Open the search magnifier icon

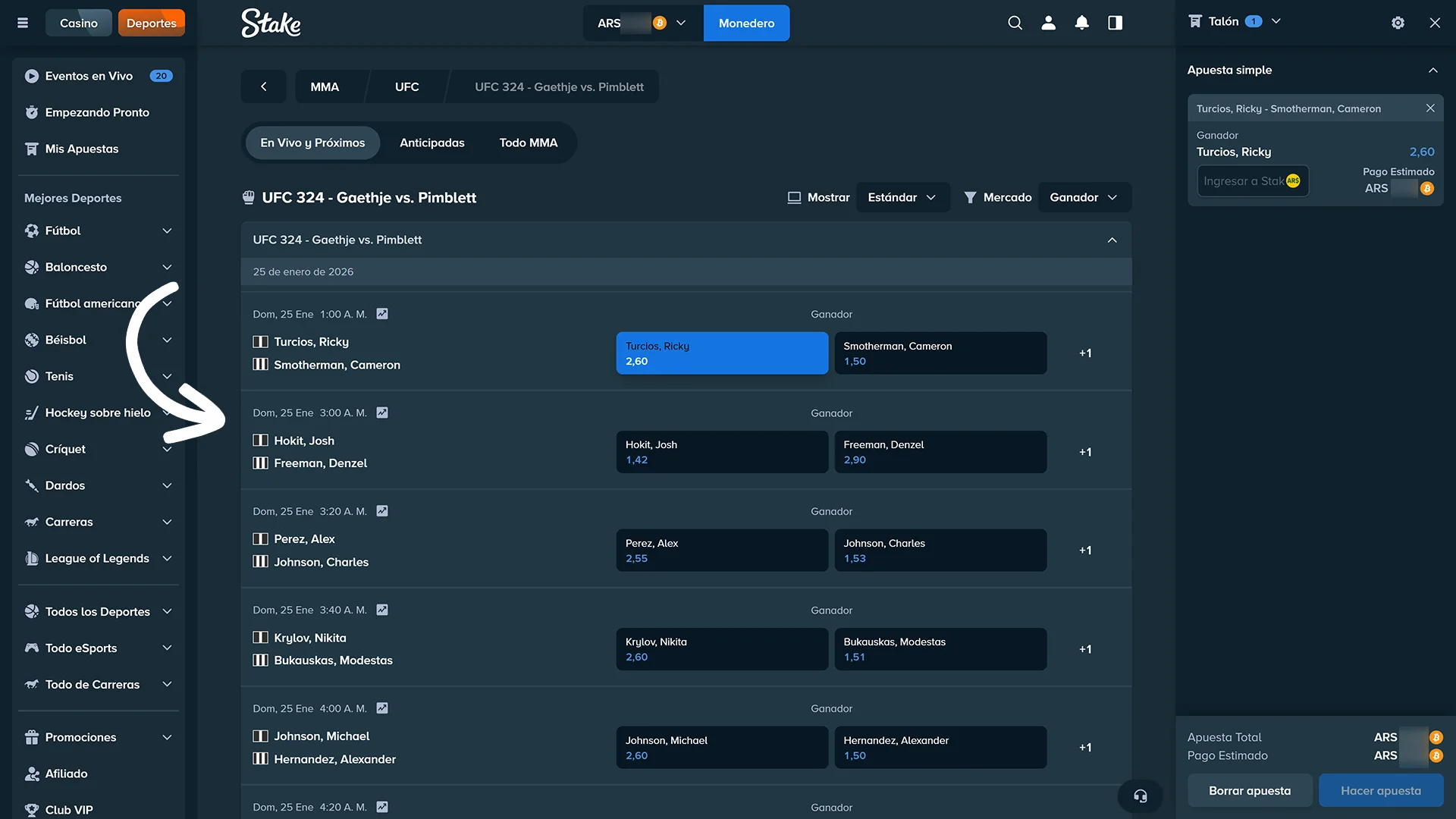pos(1015,23)
